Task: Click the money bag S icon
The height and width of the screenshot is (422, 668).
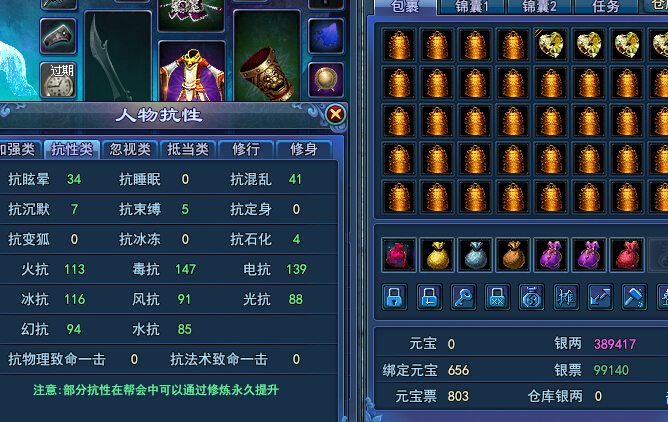Action: (531, 297)
